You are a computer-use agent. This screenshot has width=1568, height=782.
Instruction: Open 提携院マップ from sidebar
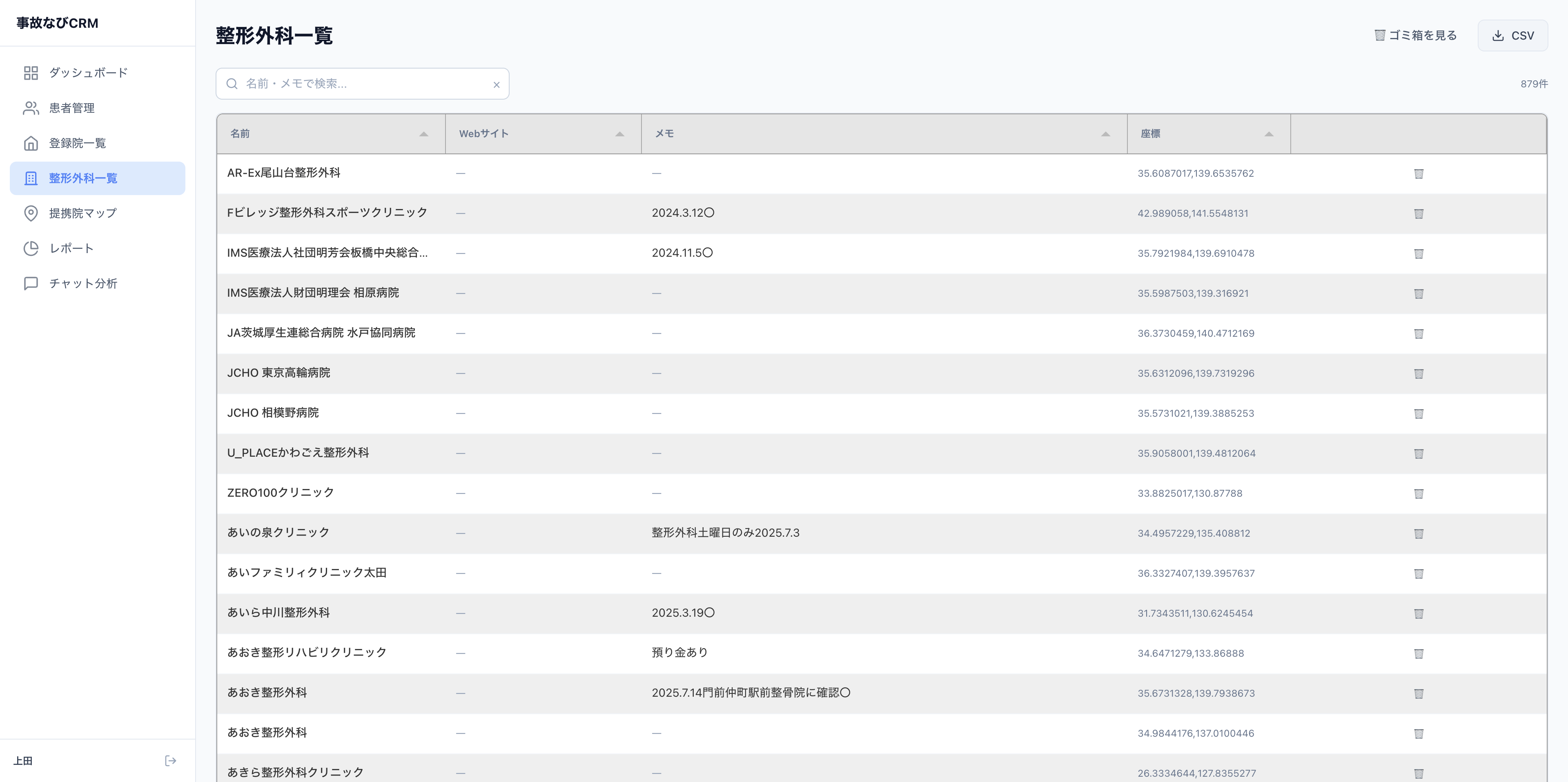tap(83, 213)
